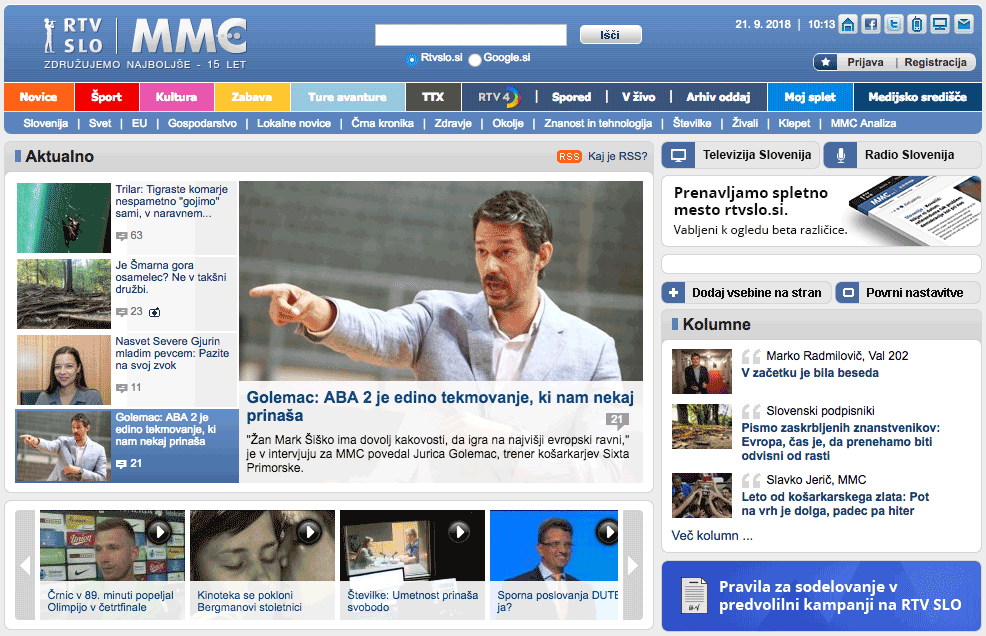
Task: Open the Tigraste komarje mosquito thumbnail
Action: [x=64, y=218]
